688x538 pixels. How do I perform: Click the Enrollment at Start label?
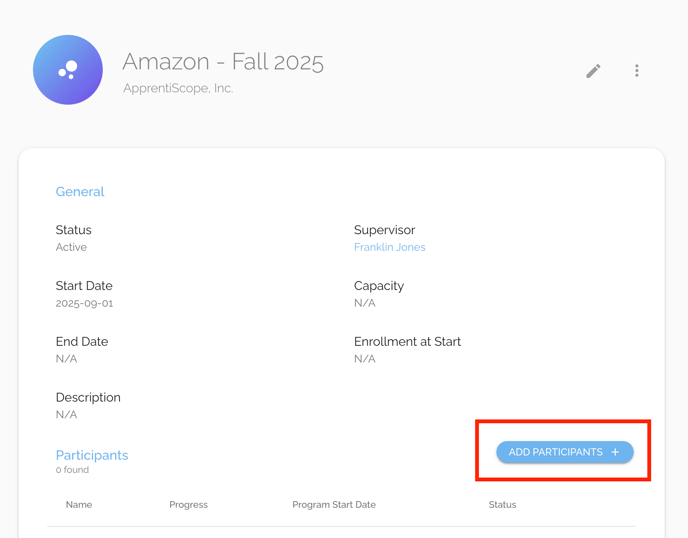[x=407, y=341]
